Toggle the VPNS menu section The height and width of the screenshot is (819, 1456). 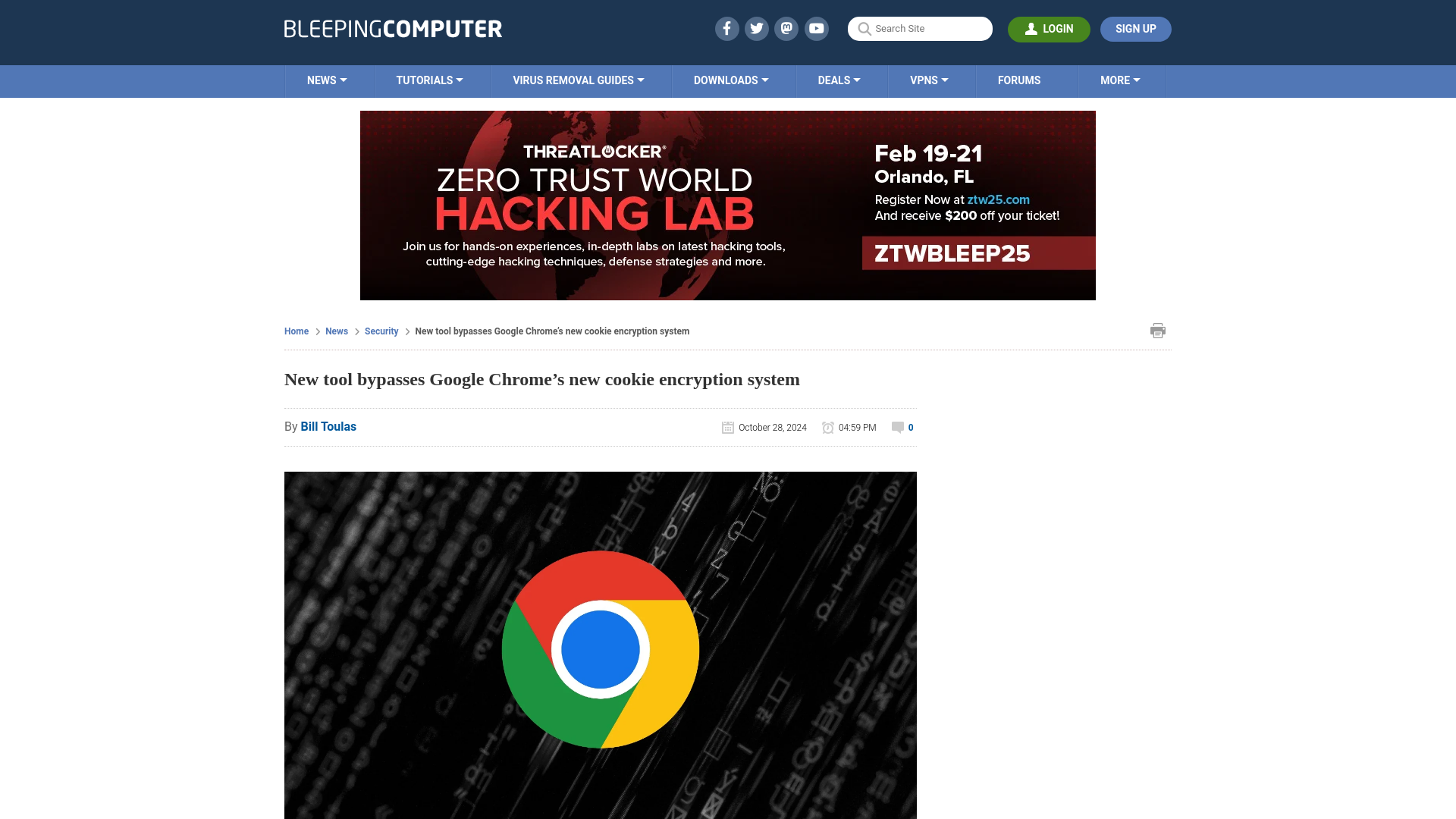pyautogui.click(x=929, y=80)
